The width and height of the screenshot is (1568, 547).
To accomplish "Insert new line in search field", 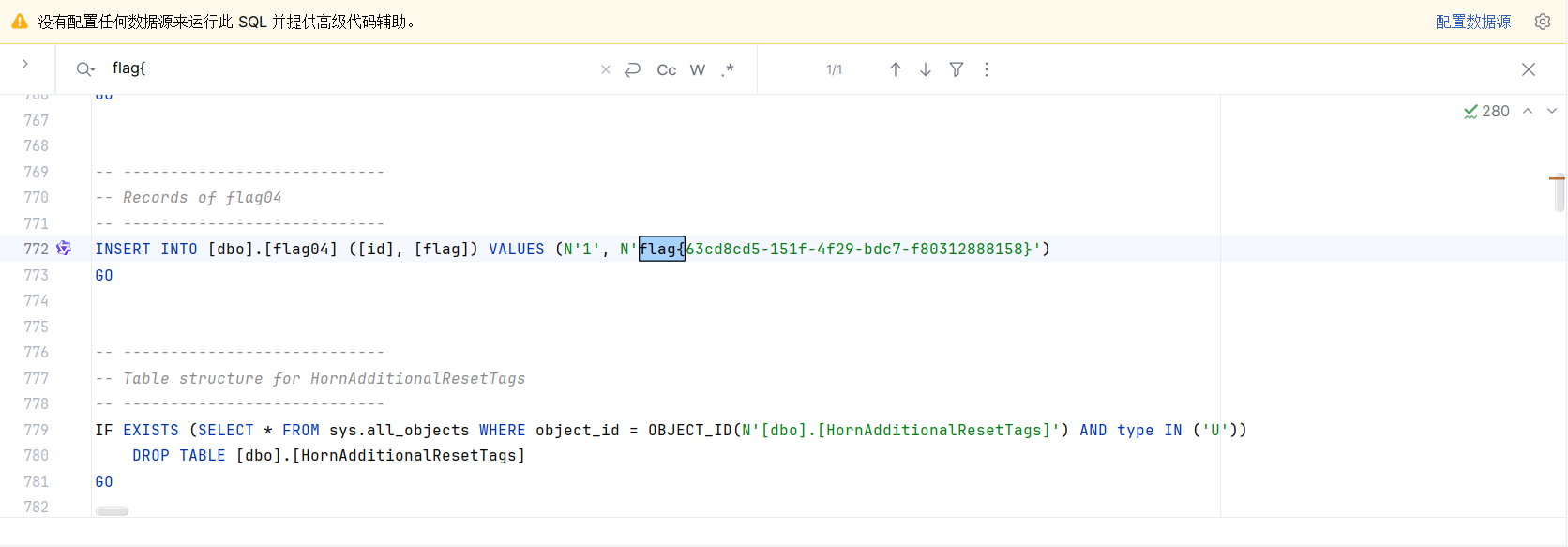I will coord(633,69).
